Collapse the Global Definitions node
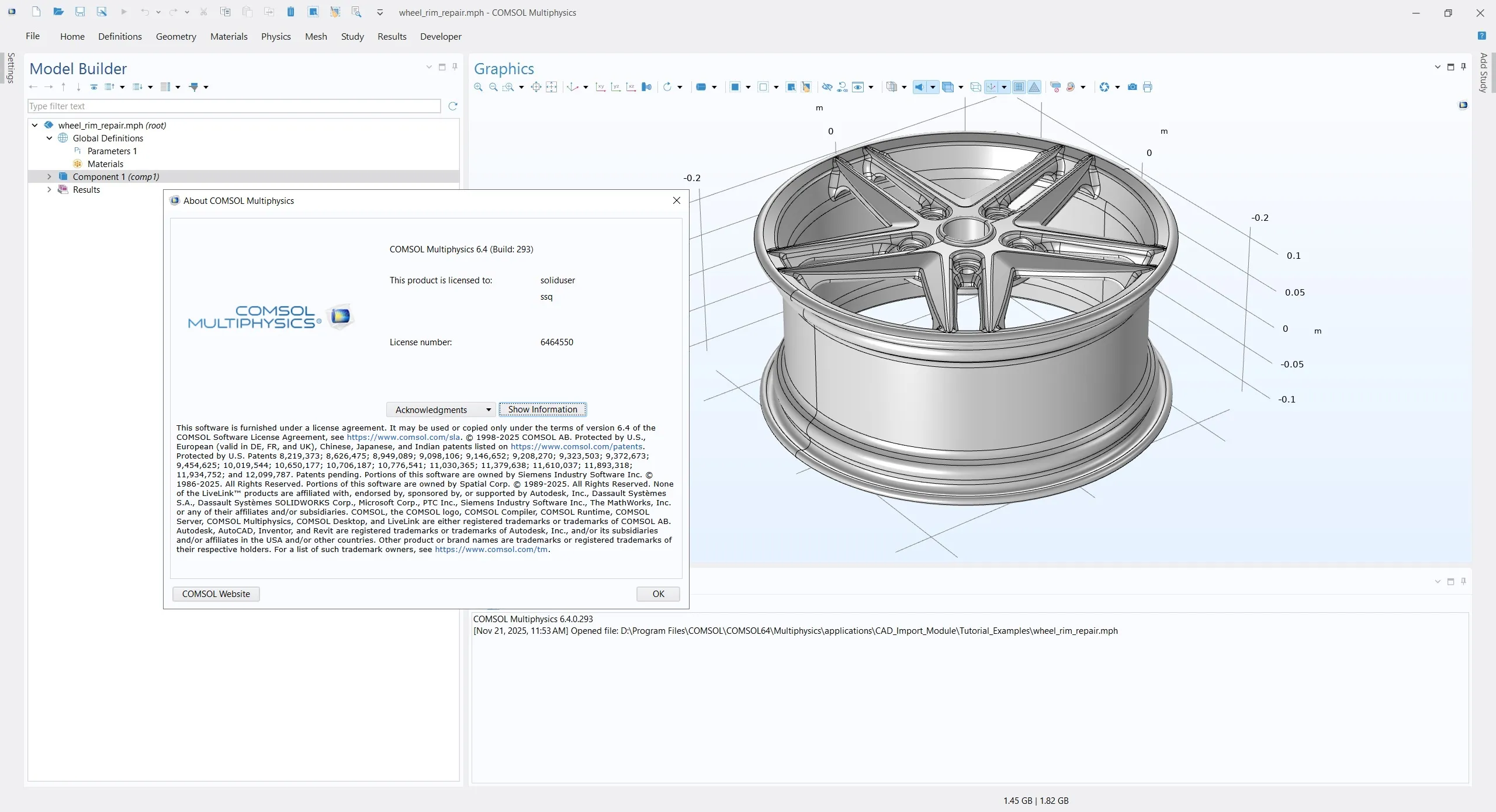 [49, 138]
